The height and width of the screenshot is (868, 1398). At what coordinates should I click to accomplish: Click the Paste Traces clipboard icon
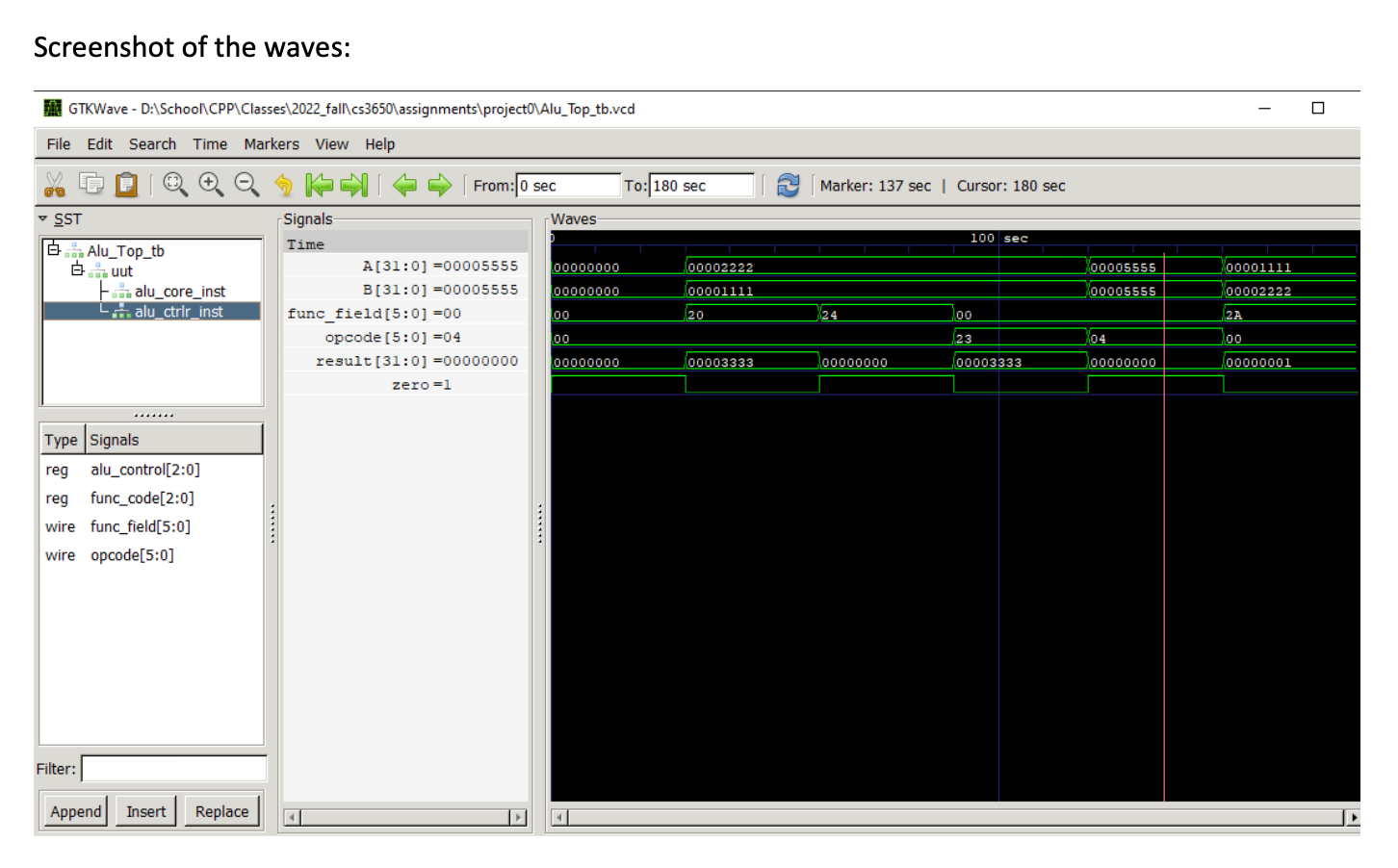pyautogui.click(x=126, y=185)
